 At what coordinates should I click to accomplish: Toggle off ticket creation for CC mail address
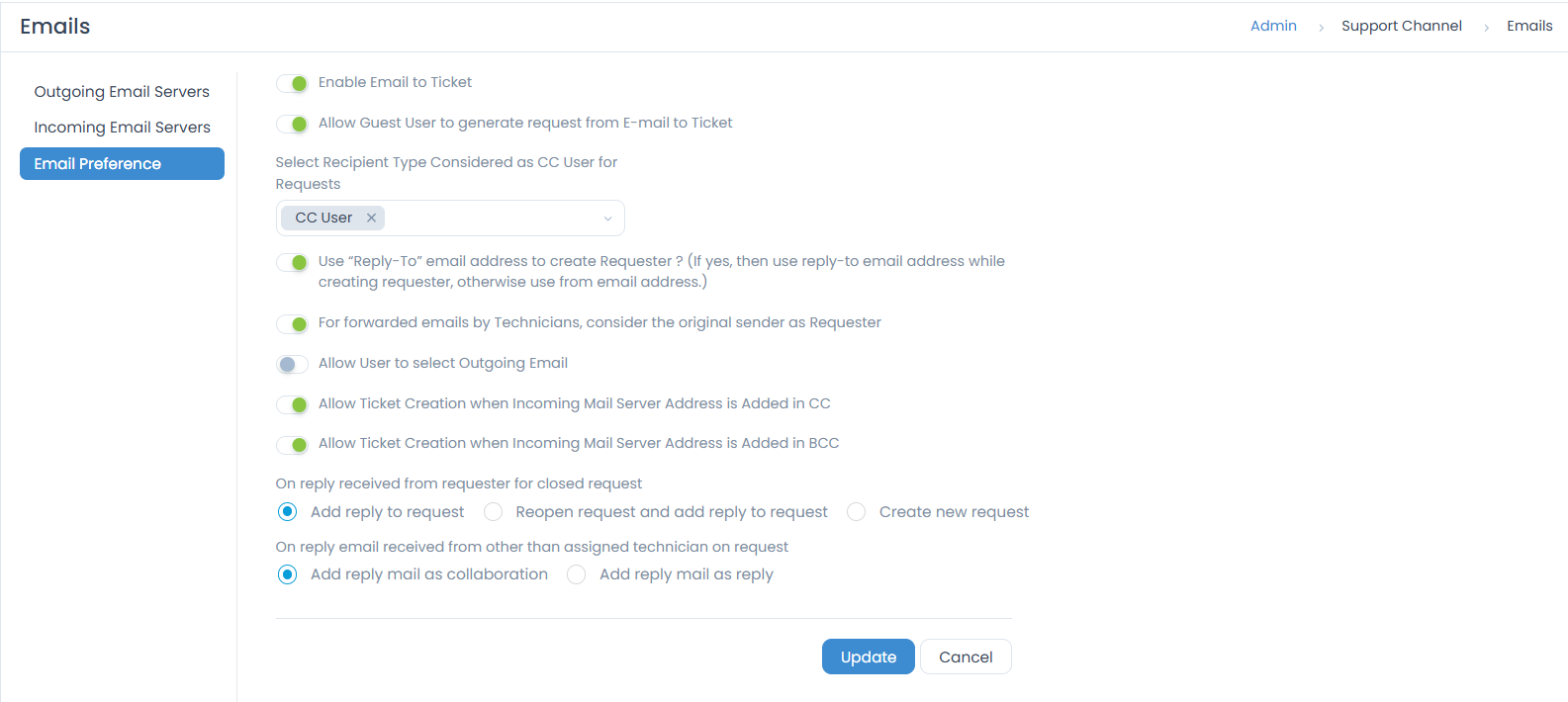(292, 404)
